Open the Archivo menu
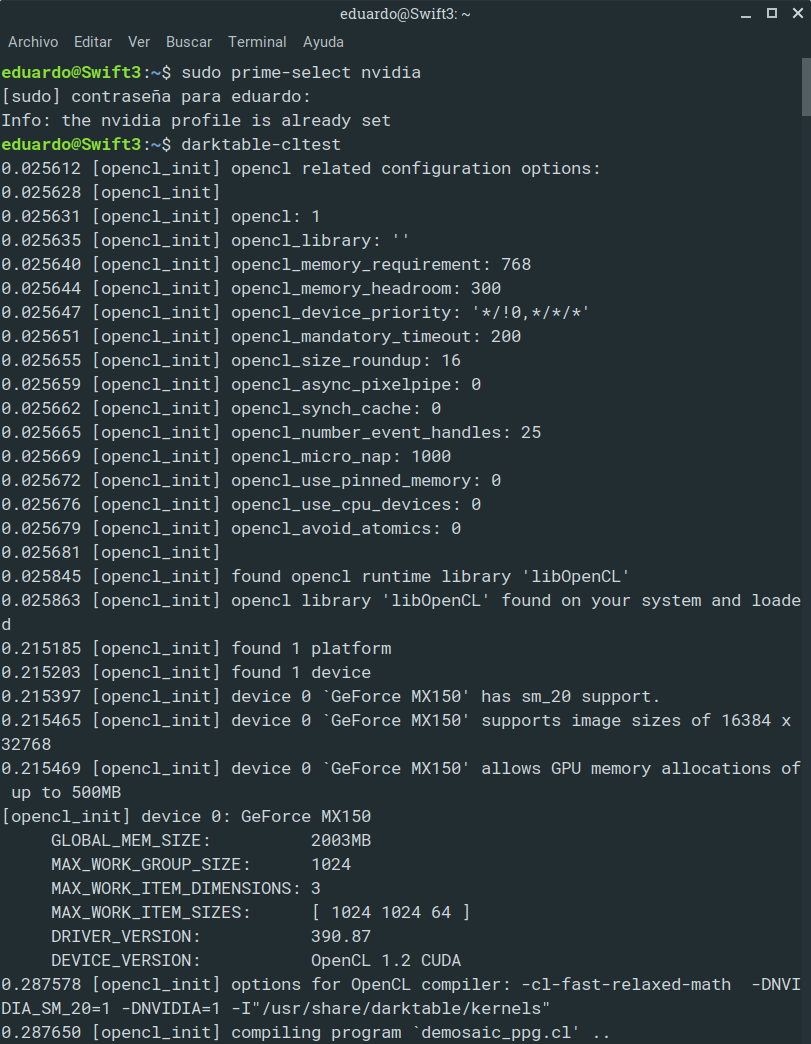Screen dimensions: 811x1044 click(33, 42)
